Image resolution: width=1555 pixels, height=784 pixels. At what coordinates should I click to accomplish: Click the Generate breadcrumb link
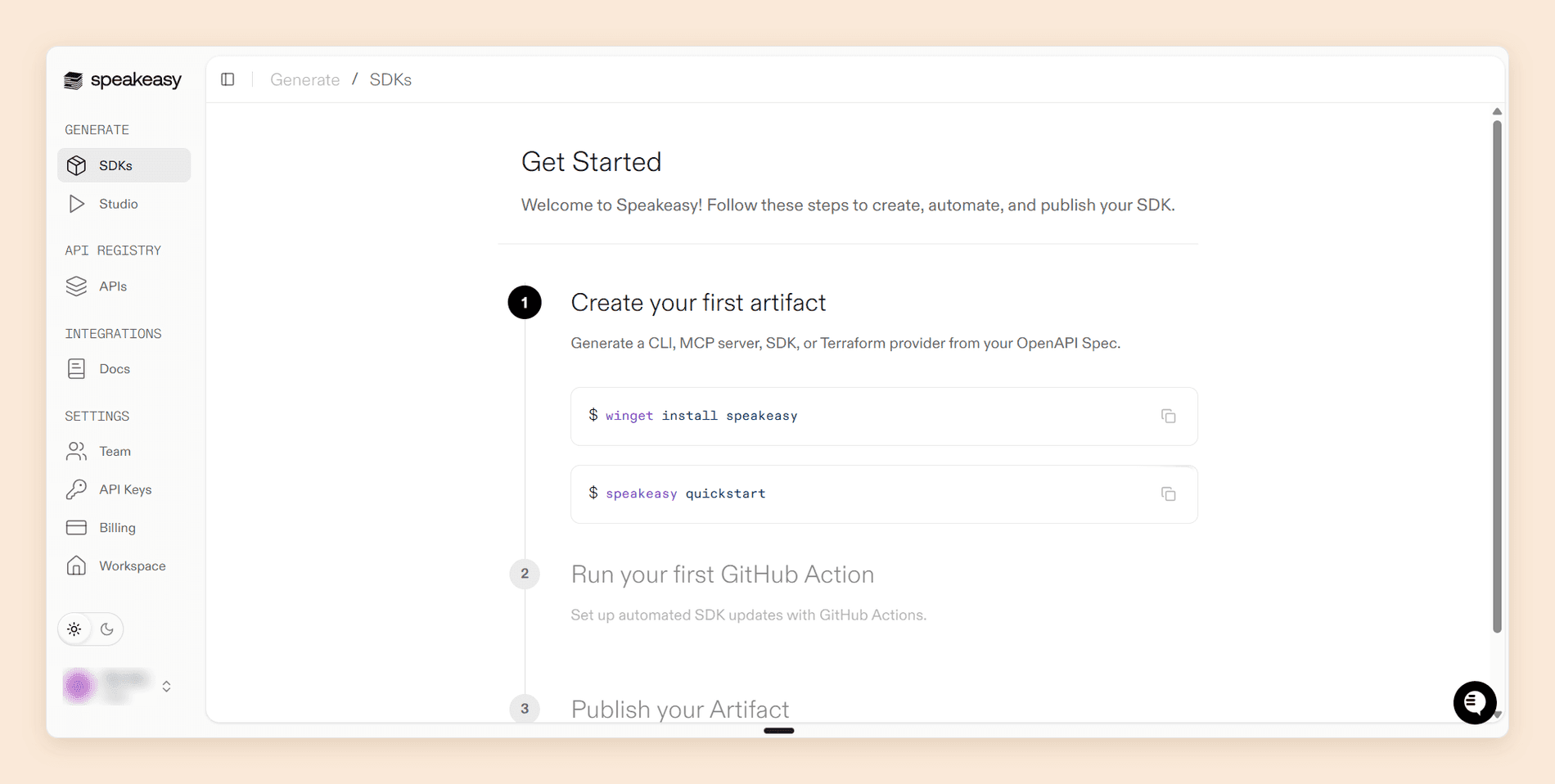pyautogui.click(x=305, y=79)
